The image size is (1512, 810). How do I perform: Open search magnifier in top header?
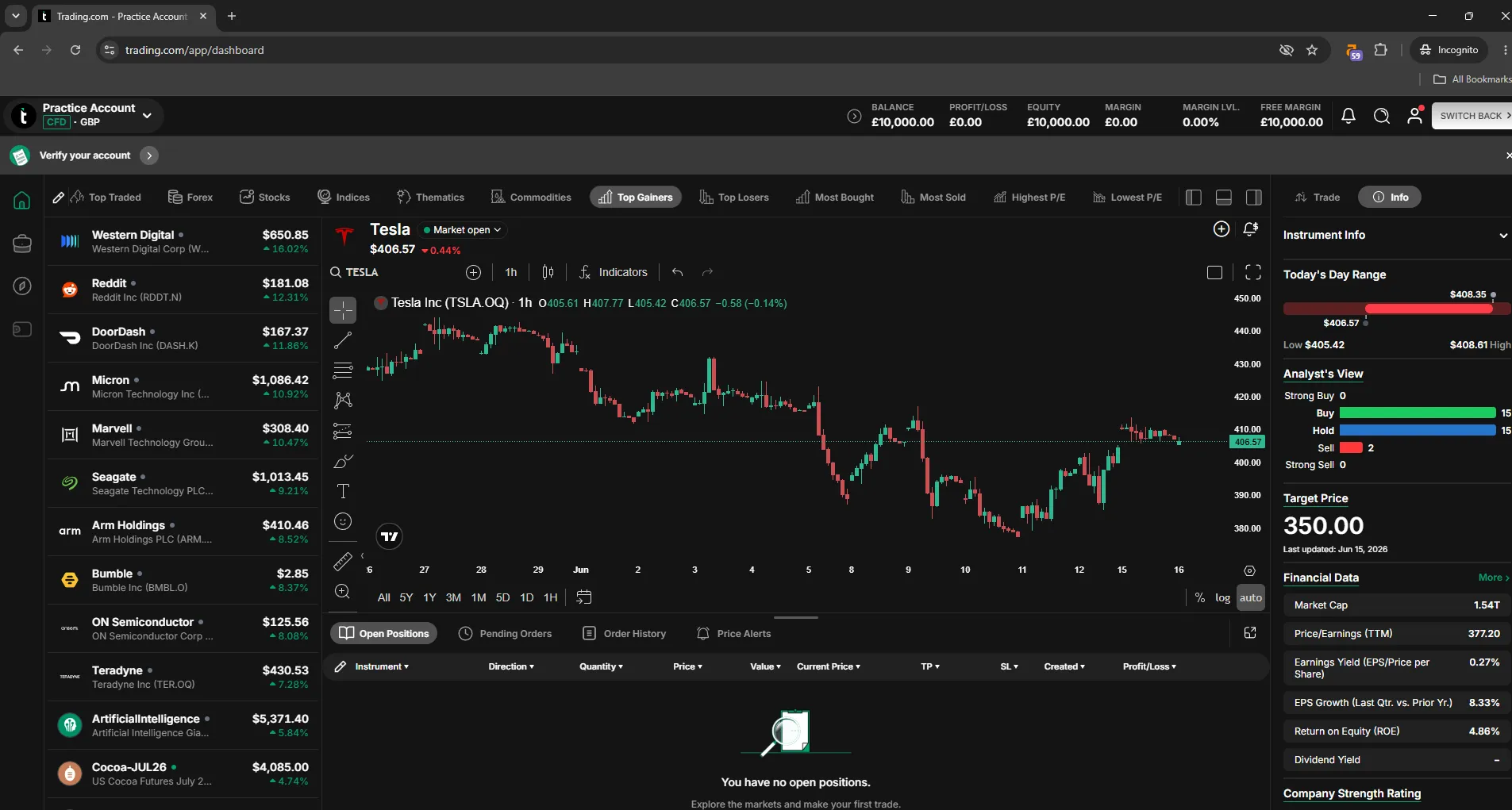1382,116
